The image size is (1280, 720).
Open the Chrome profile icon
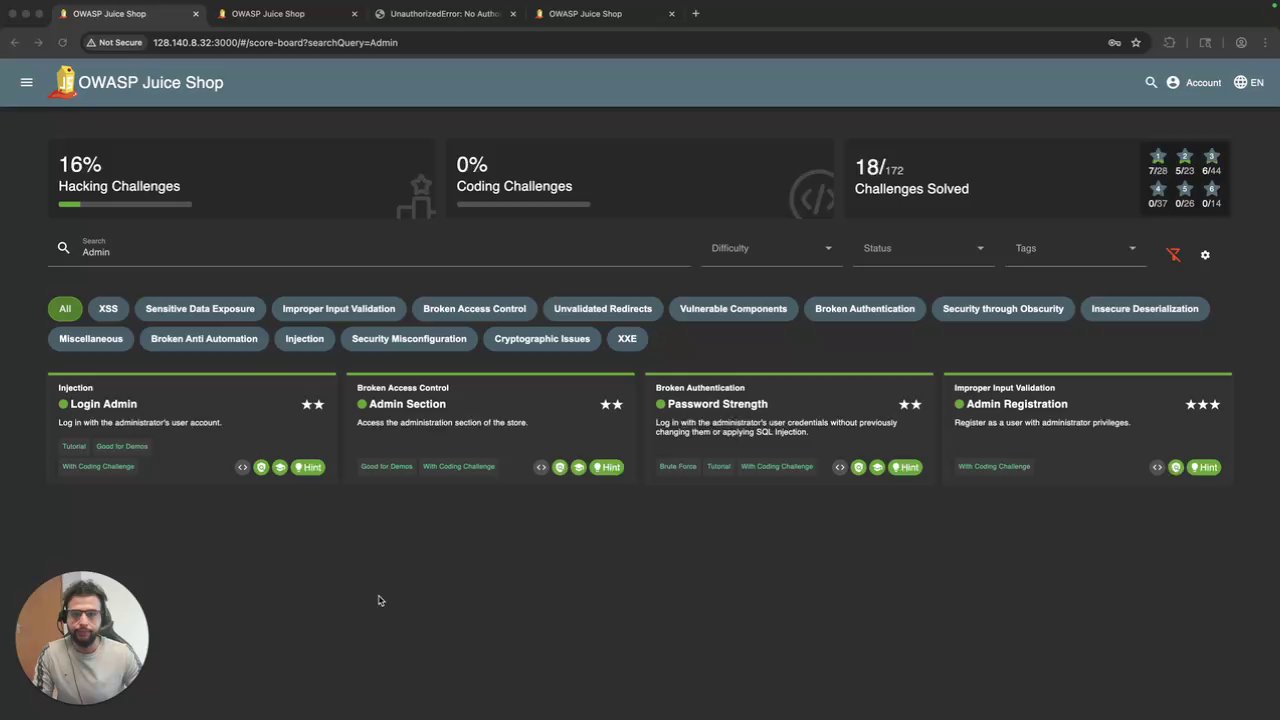[x=1241, y=43]
